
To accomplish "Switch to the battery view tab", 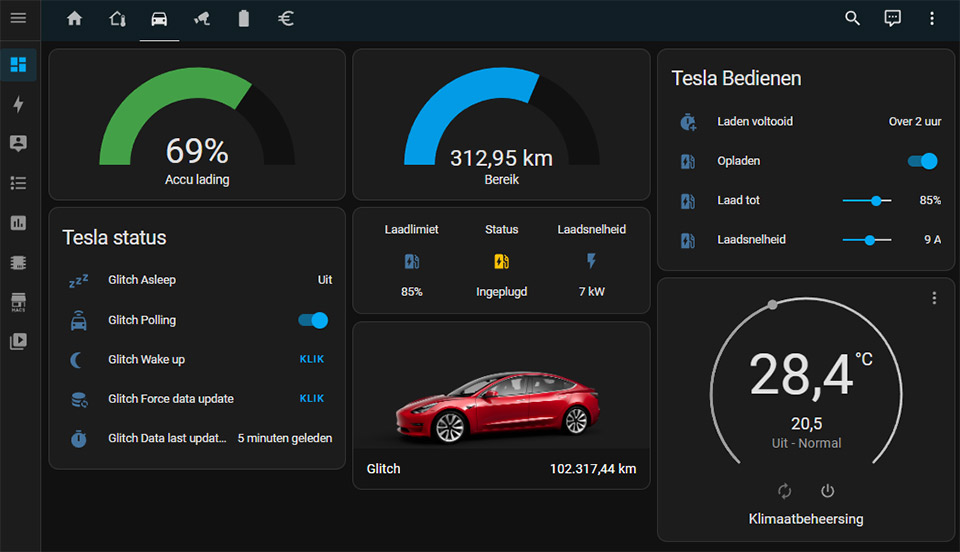I will pos(244,18).
